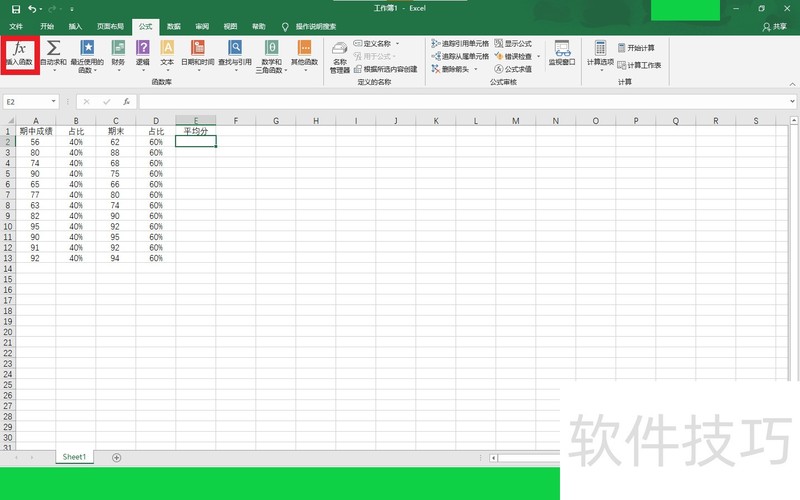Image resolution: width=800 pixels, height=500 pixels.
Task: Open the Error Checking dropdown arrow
Action: pyautogui.click(x=538, y=56)
